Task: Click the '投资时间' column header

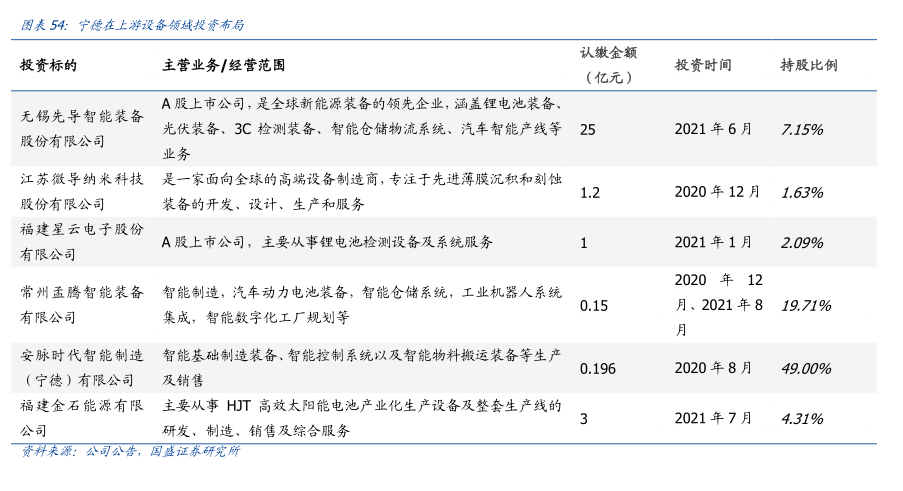Action: coord(703,65)
